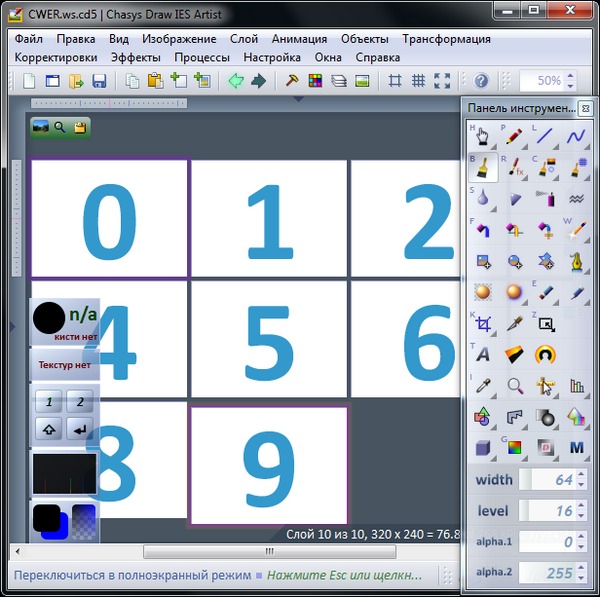Click the black primary color swatch
600x597 pixels.
pyautogui.click(x=47, y=518)
